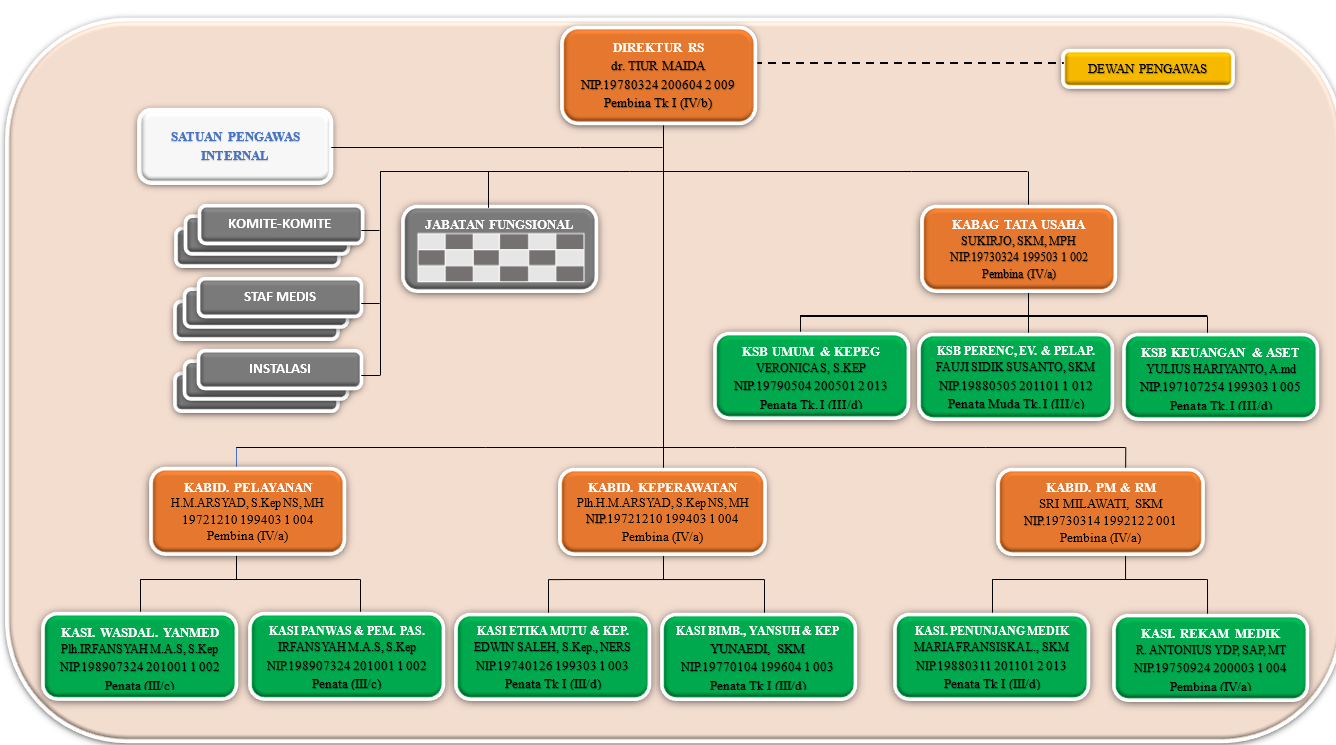This screenshot has width=1336, height=745.
Task: Click the Kasi. Wasdal. Yanmed box
Action: (x=140, y=657)
